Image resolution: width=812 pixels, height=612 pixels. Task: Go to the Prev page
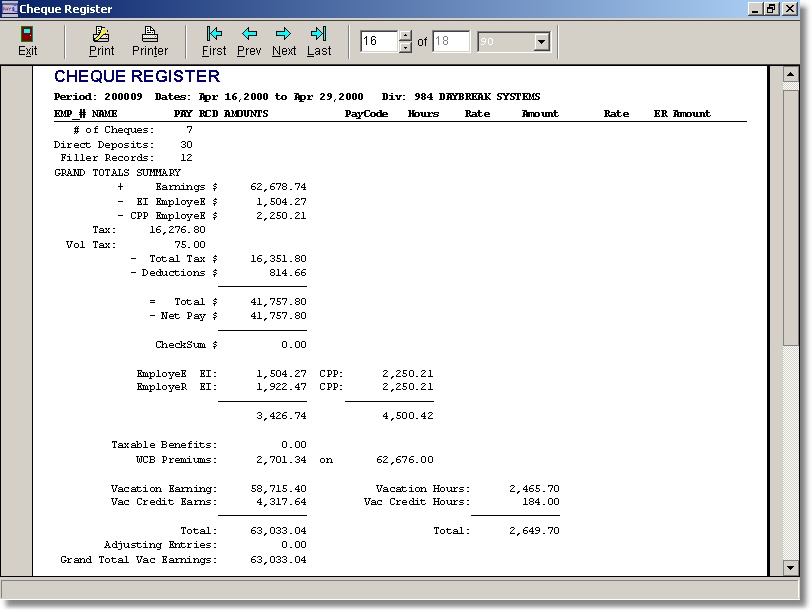tap(249, 41)
